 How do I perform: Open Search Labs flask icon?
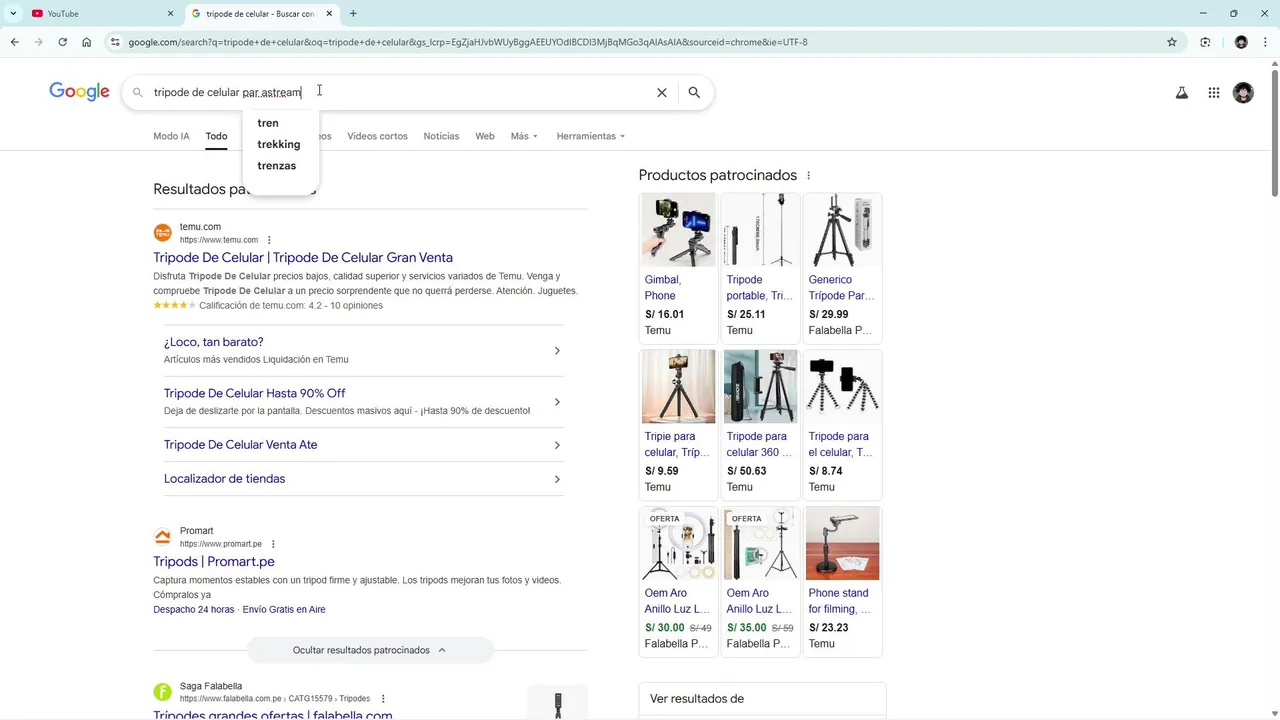point(1181,93)
